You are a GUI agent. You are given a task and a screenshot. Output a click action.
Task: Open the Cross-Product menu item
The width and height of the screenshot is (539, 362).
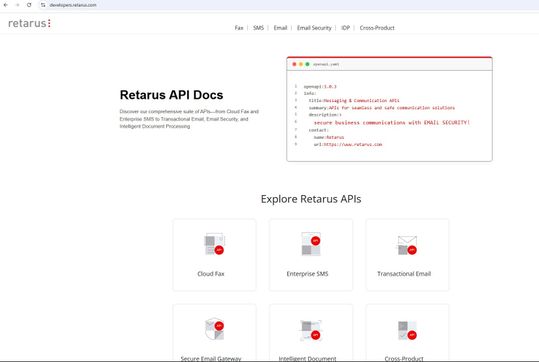tap(377, 28)
